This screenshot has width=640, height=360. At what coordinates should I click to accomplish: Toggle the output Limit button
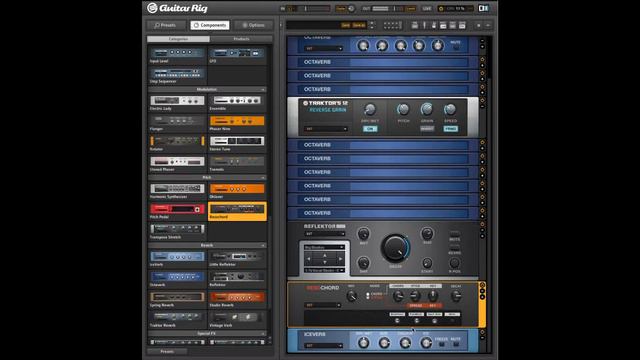click(411, 9)
